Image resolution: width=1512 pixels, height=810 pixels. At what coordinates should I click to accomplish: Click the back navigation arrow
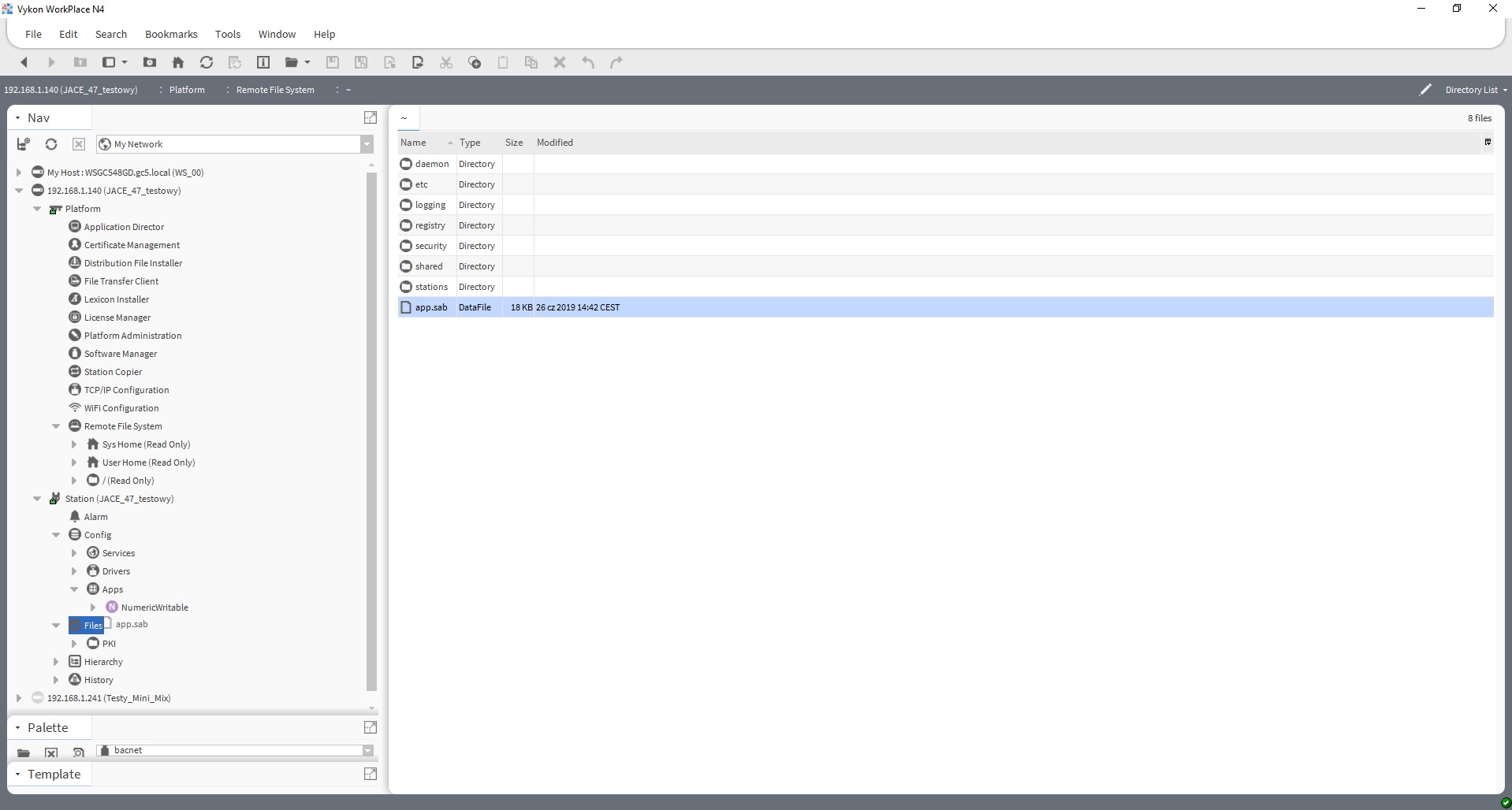point(24,62)
